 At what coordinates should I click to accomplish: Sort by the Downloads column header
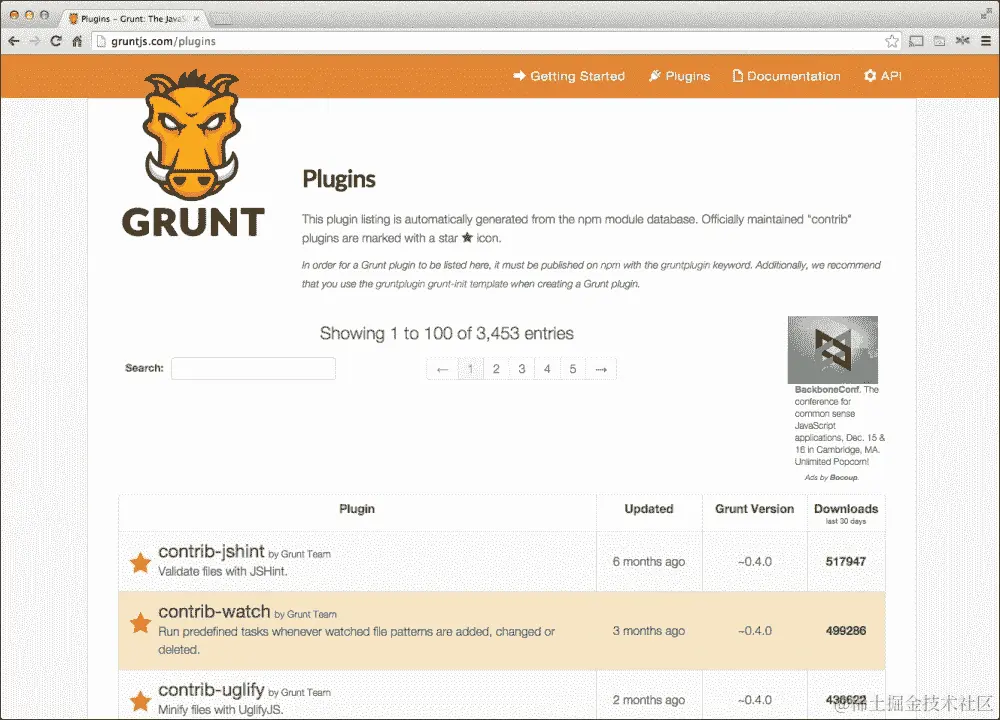[846, 513]
